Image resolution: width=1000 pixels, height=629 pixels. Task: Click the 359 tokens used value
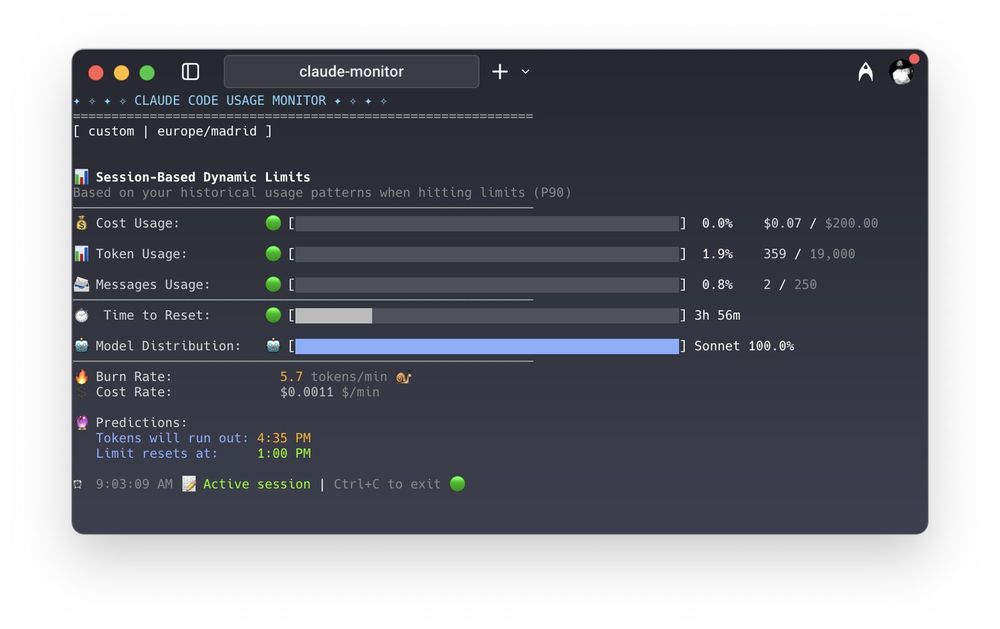click(x=775, y=254)
